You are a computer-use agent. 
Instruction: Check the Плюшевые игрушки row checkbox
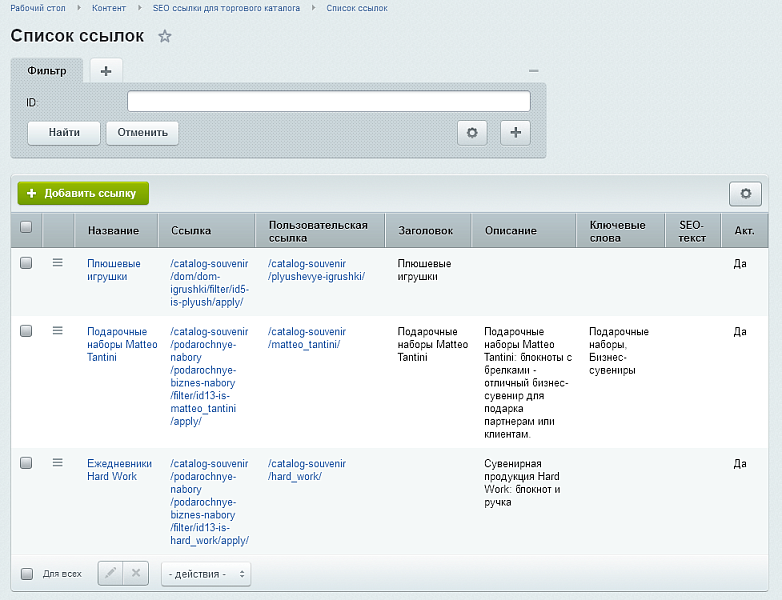pyautogui.click(x=26, y=263)
